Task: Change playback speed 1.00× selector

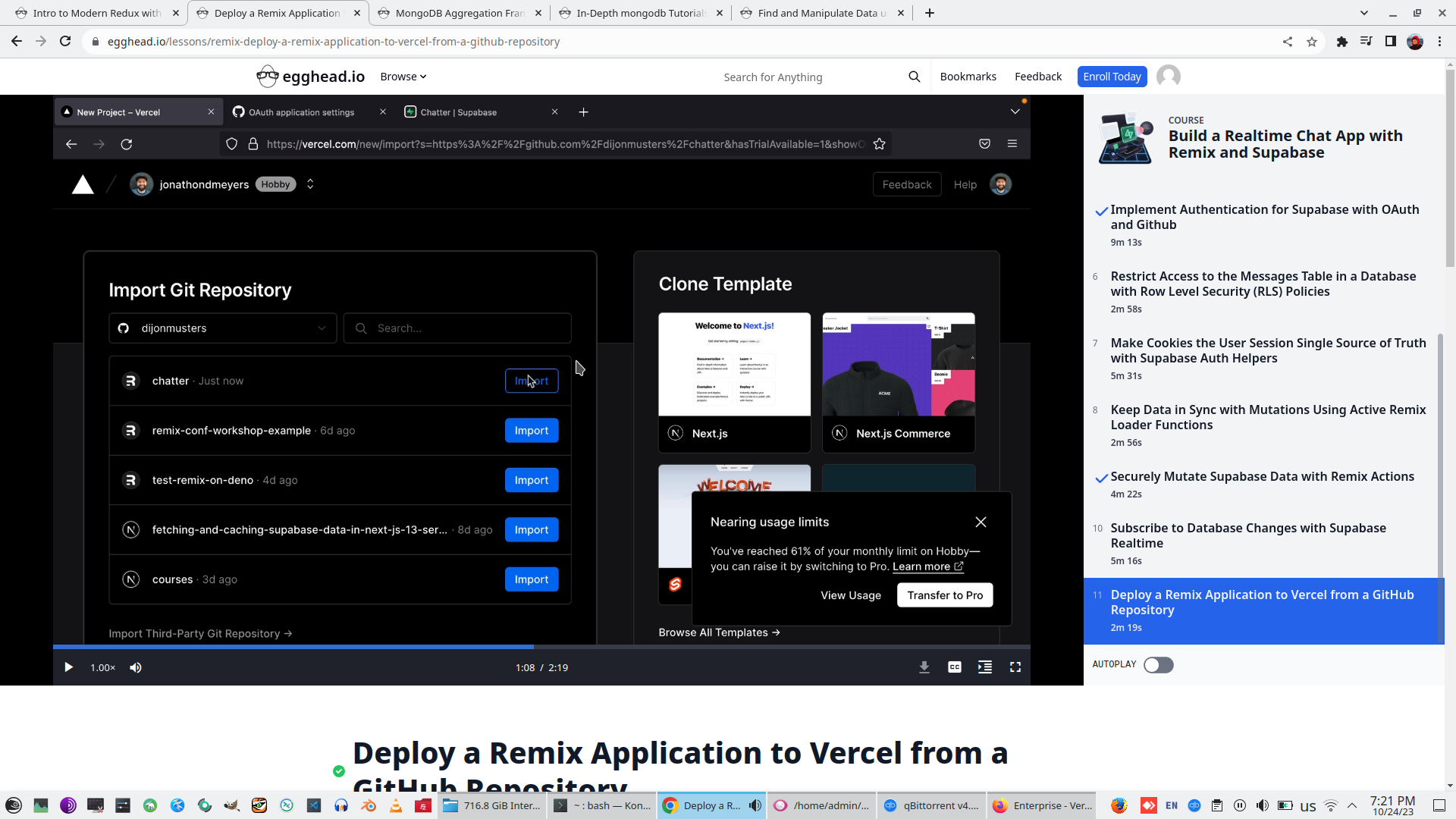Action: click(102, 667)
